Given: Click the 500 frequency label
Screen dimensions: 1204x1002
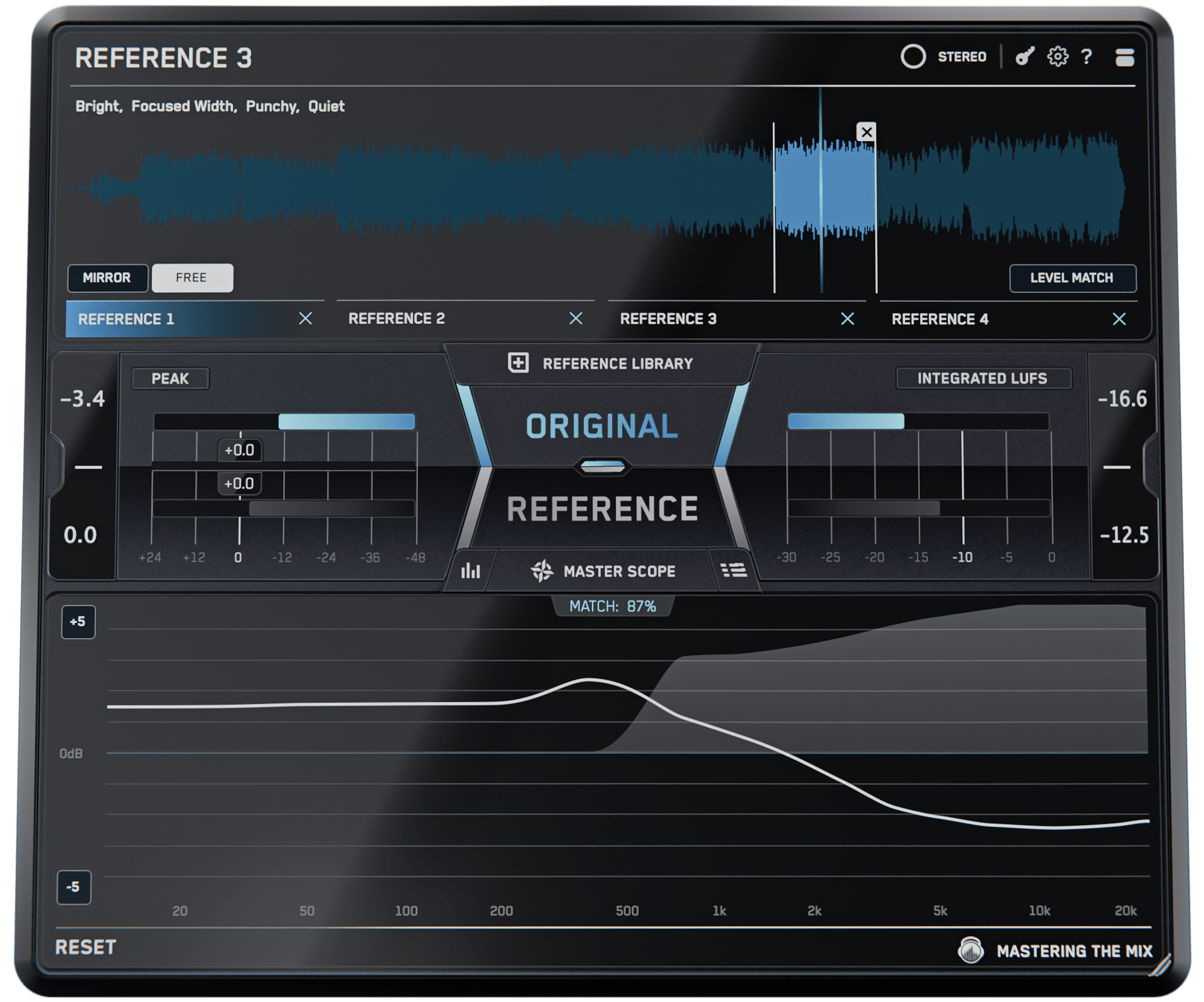Looking at the screenshot, I should coord(627,910).
